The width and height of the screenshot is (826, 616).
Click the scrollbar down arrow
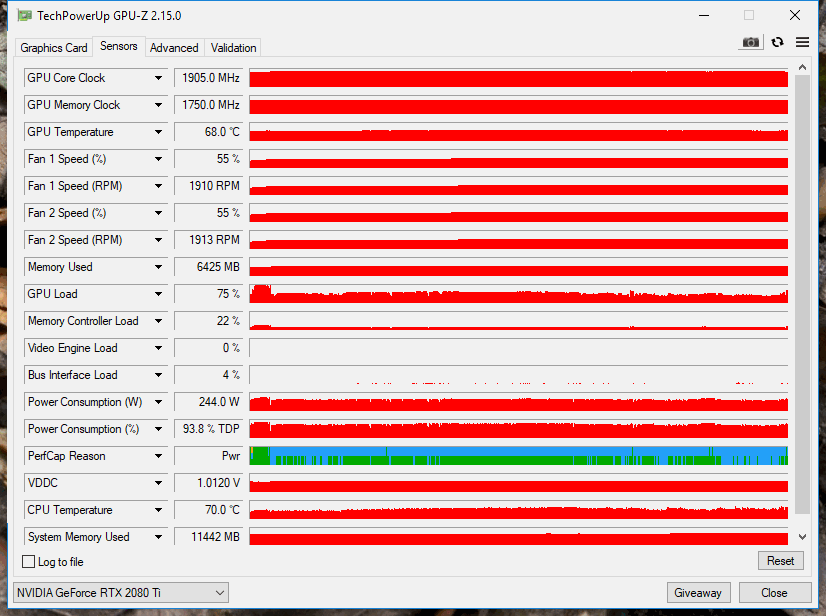[802, 537]
